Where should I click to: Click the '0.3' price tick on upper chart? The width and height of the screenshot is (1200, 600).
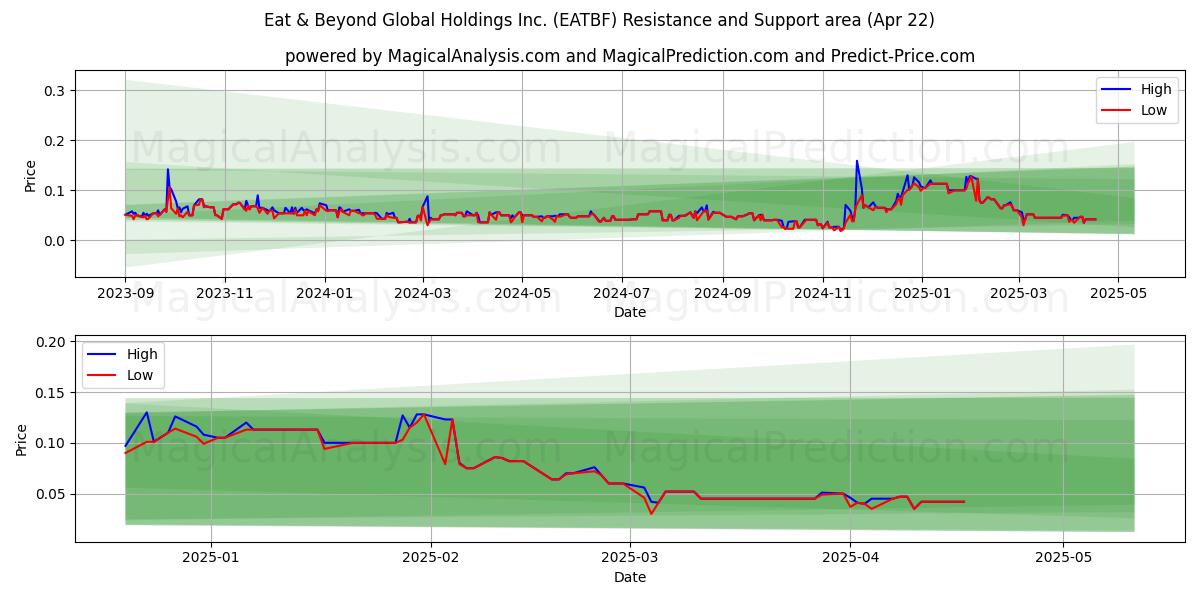[x=56, y=91]
